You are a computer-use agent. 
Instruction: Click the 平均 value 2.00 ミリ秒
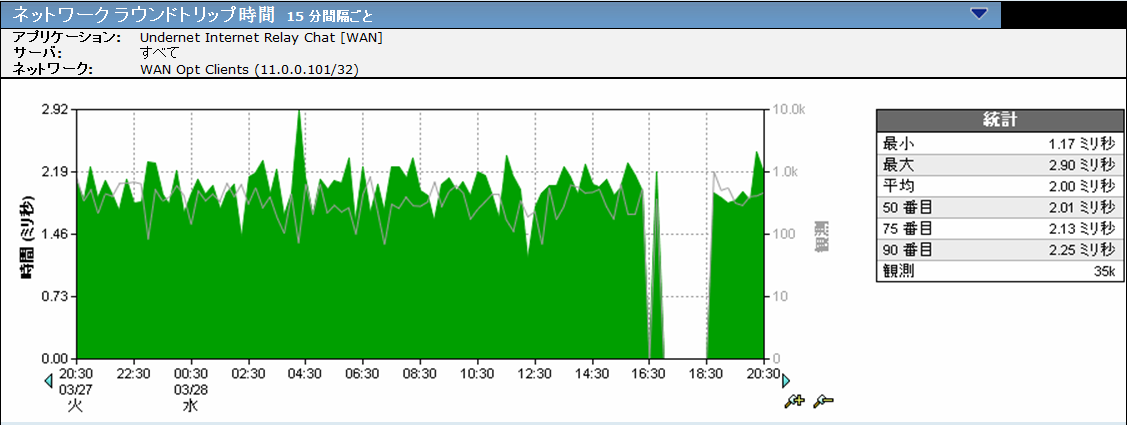pos(1081,186)
